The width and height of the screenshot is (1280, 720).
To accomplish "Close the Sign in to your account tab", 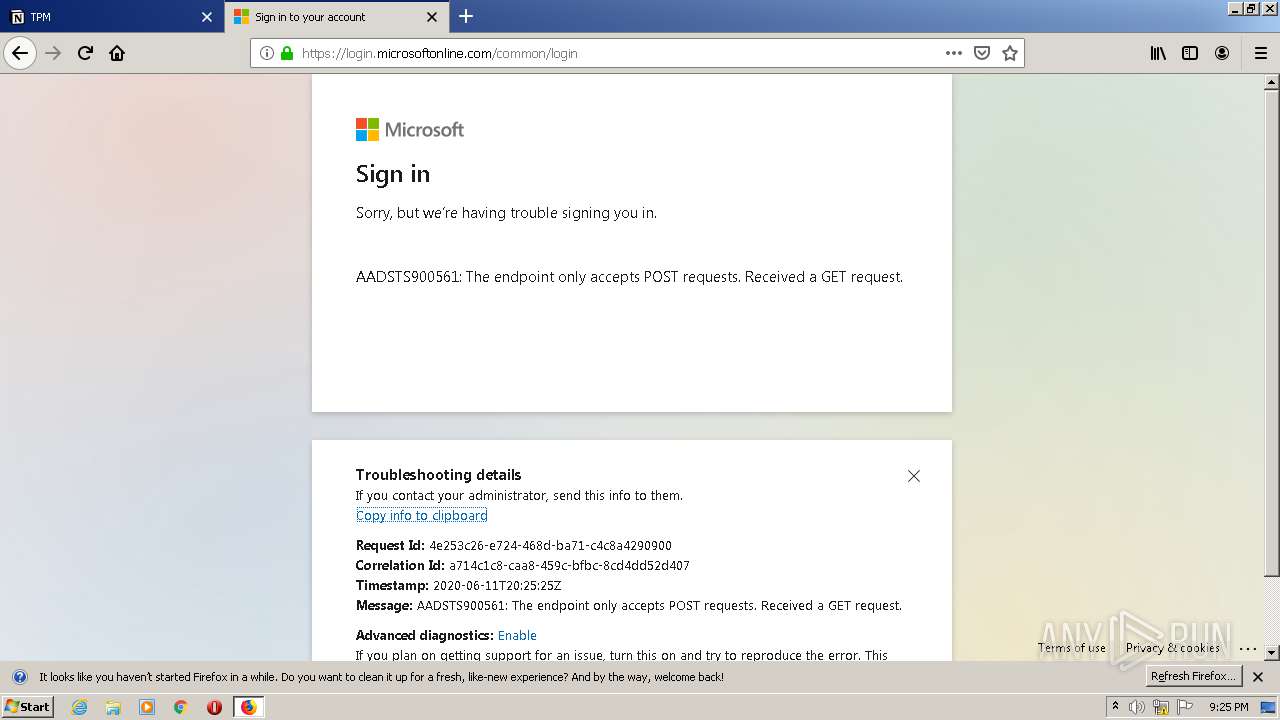I will 432,17.
